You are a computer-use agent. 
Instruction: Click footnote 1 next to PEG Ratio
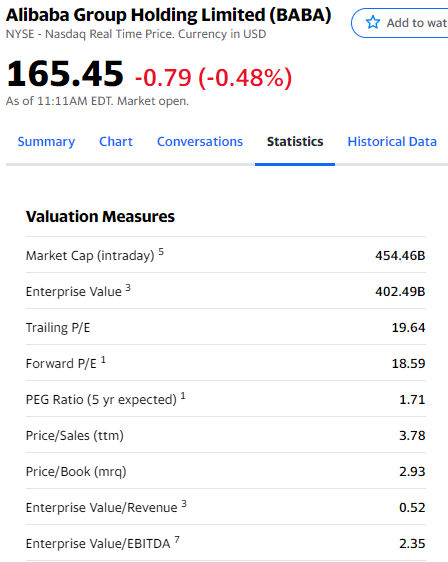click(183, 396)
